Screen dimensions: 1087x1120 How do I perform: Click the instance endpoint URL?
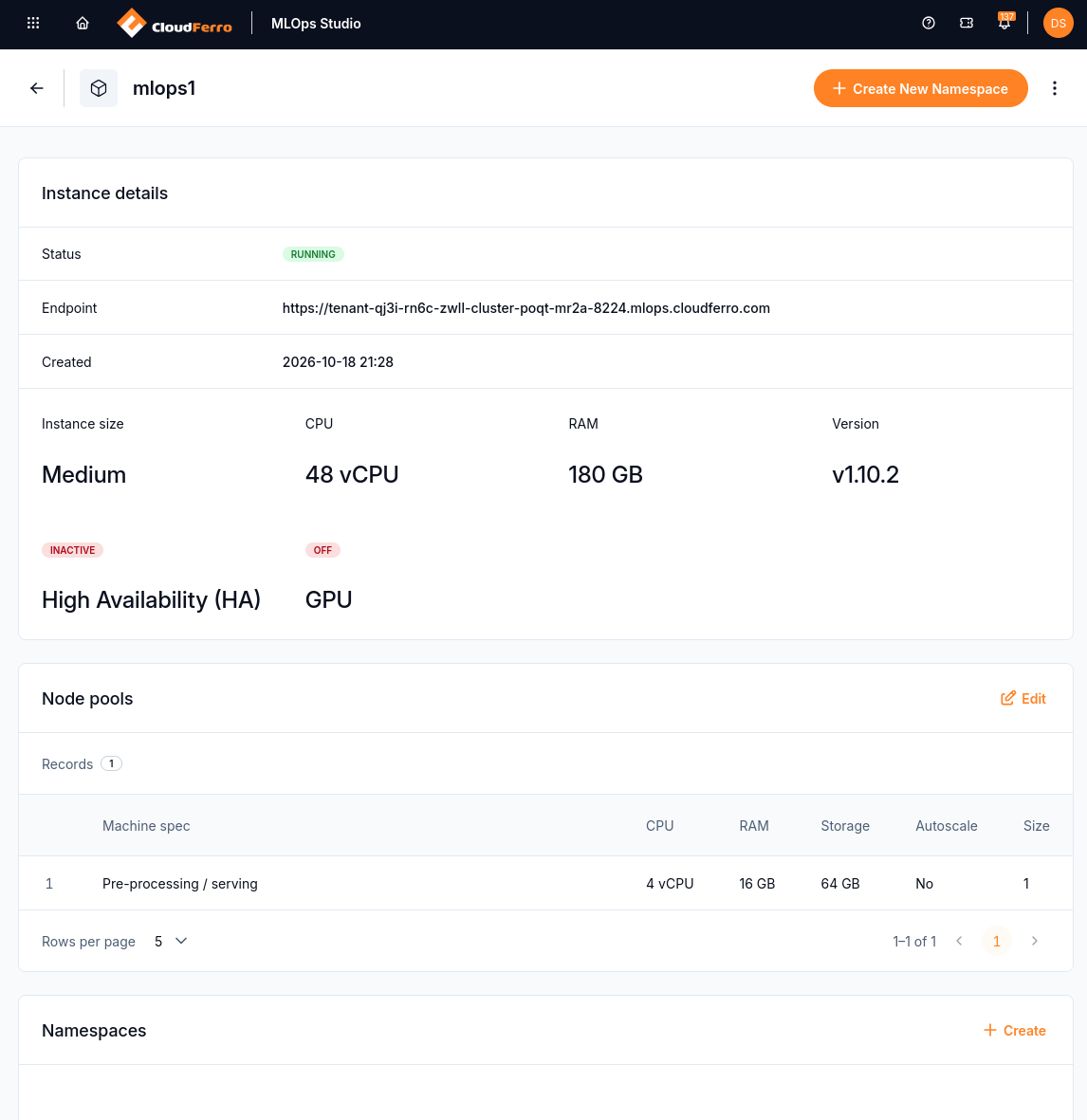525,308
